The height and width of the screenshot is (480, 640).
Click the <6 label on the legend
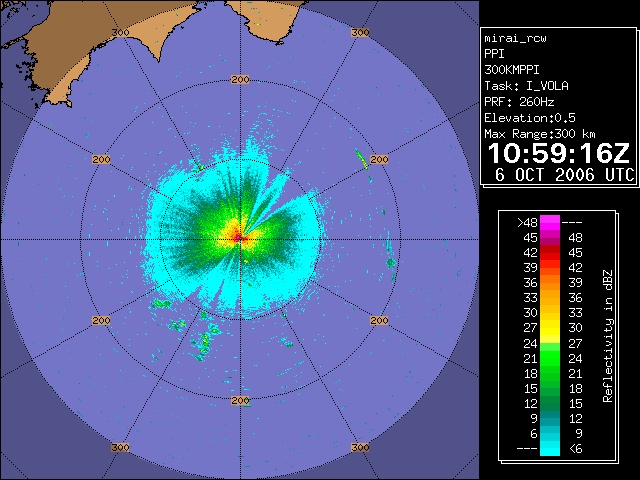[x=574, y=449]
